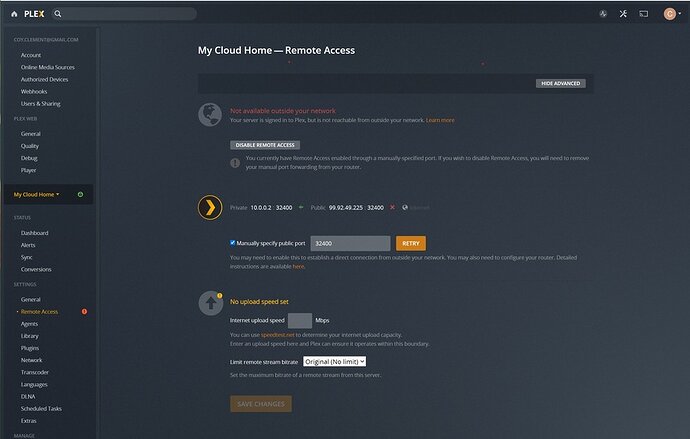Image resolution: width=690 pixels, height=439 pixels.
Task: Click 'Not available outside your network' status text
Action: (x=283, y=111)
